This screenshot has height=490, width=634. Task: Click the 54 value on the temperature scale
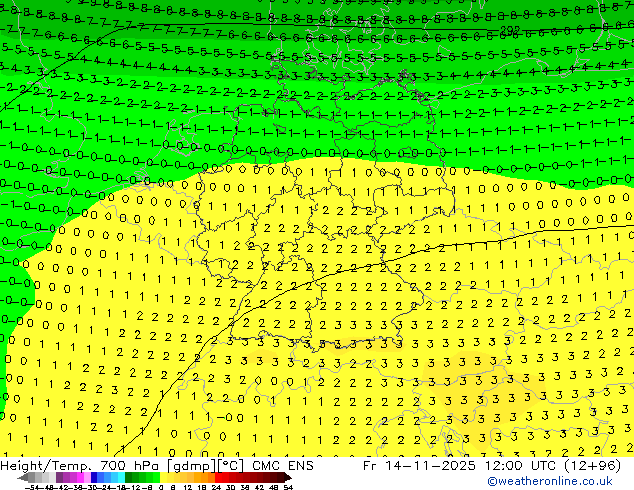tap(288, 487)
